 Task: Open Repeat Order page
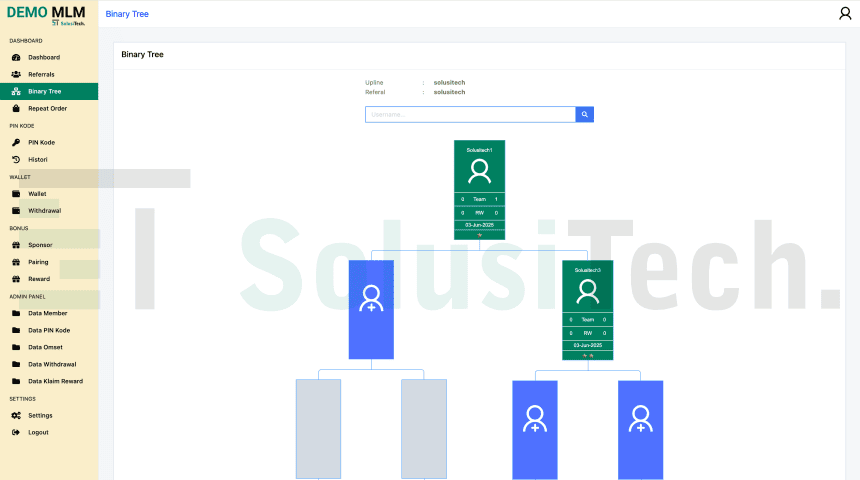pos(47,108)
